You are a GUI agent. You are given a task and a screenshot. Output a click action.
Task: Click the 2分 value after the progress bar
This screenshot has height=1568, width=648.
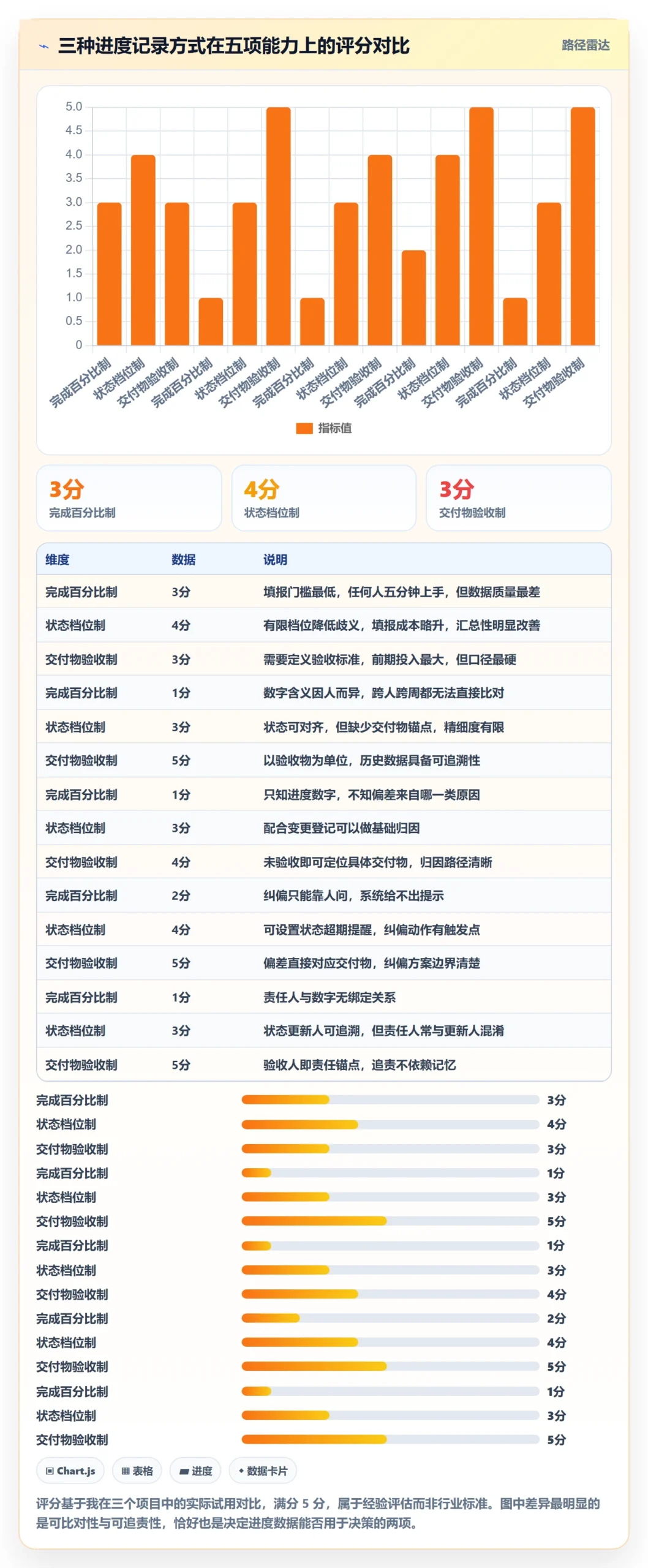556,1318
